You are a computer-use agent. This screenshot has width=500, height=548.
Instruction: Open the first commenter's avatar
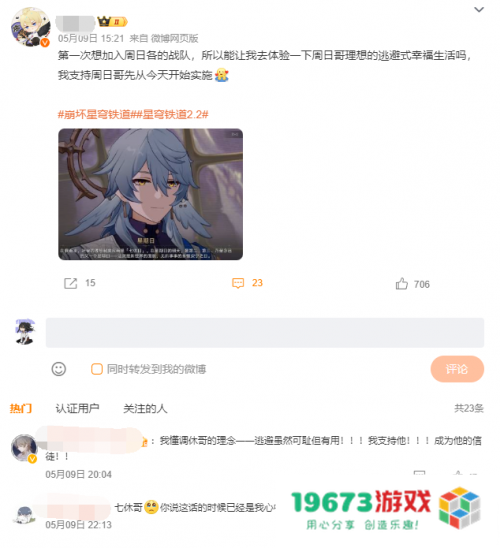(24, 448)
